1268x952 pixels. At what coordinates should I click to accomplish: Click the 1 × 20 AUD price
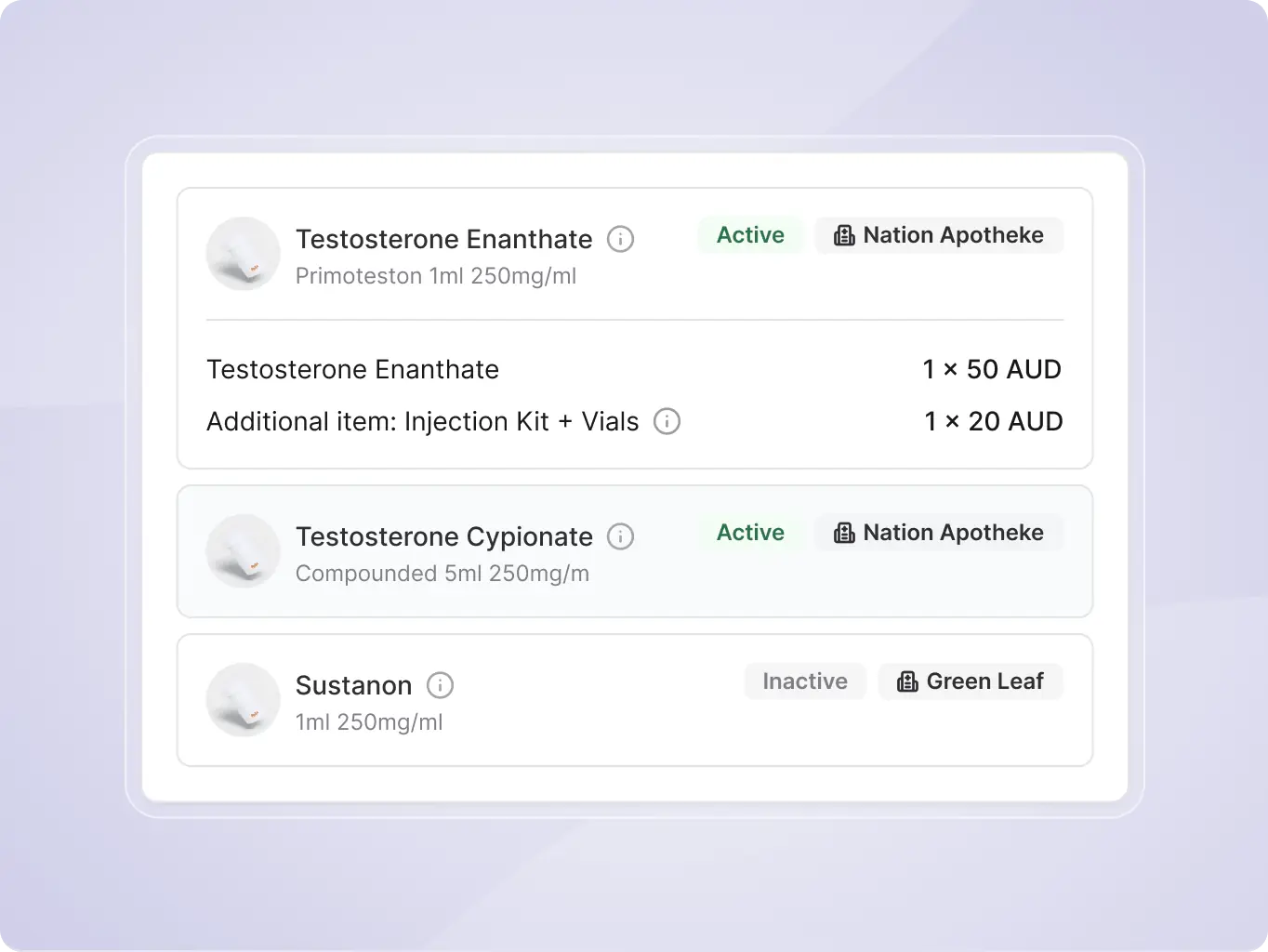(x=993, y=422)
